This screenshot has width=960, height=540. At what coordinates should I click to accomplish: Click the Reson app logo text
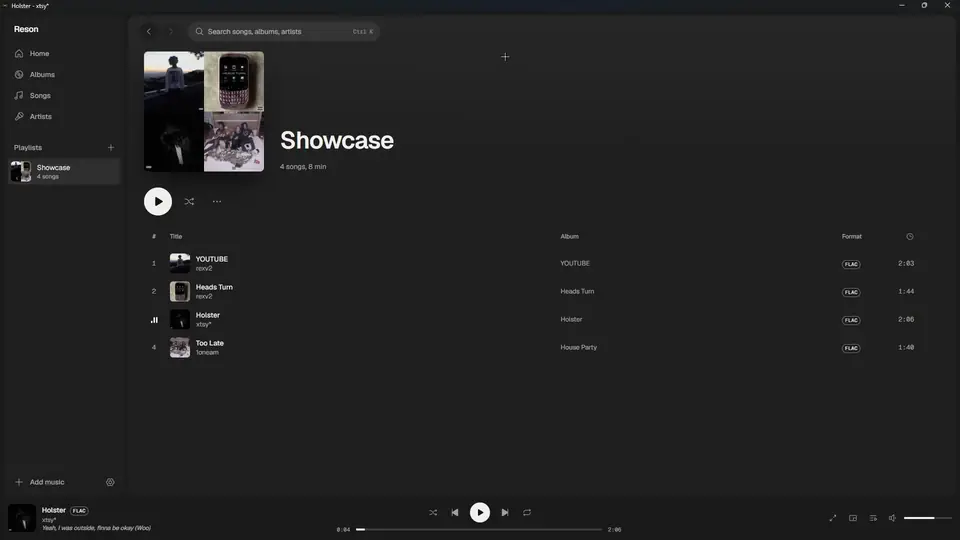coord(26,29)
